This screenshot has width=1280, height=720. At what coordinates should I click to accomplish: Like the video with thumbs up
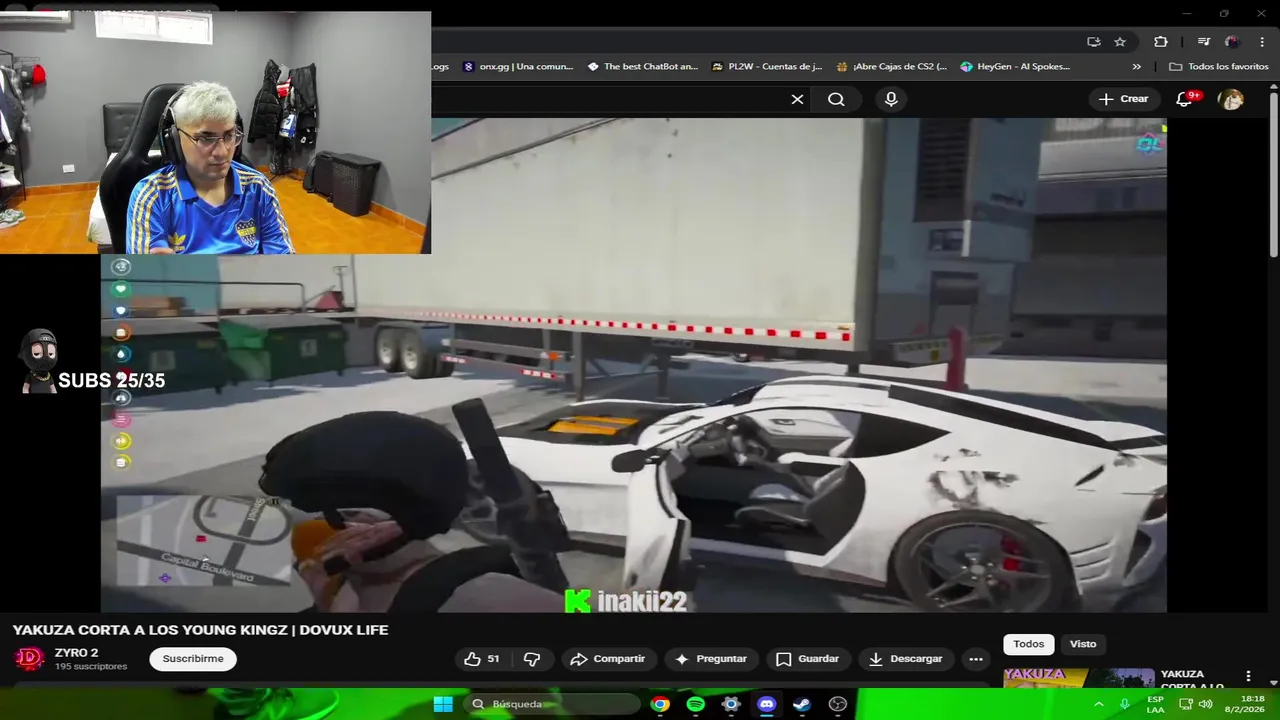coord(482,659)
